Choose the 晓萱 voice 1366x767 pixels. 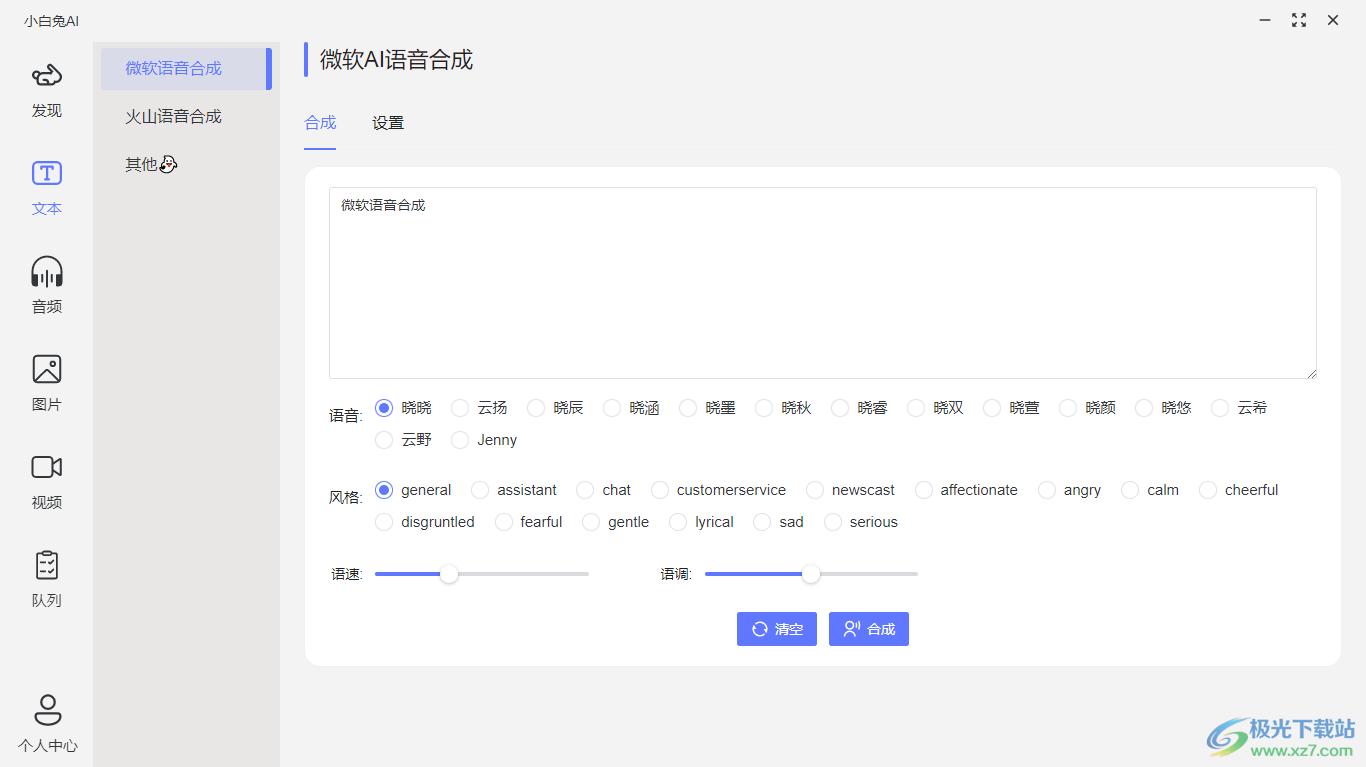pos(992,408)
